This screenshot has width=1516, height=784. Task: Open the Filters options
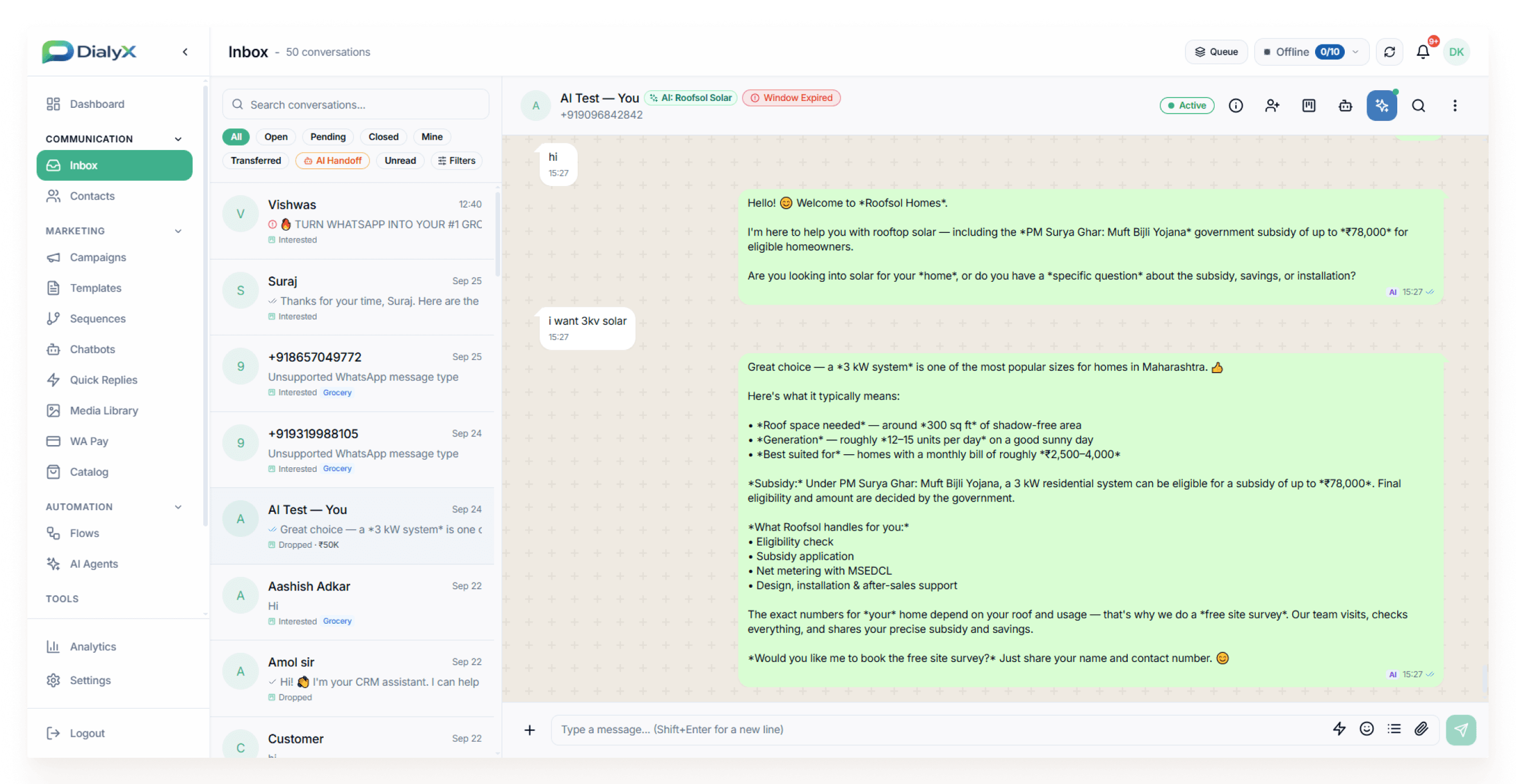click(x=457, y=160)
